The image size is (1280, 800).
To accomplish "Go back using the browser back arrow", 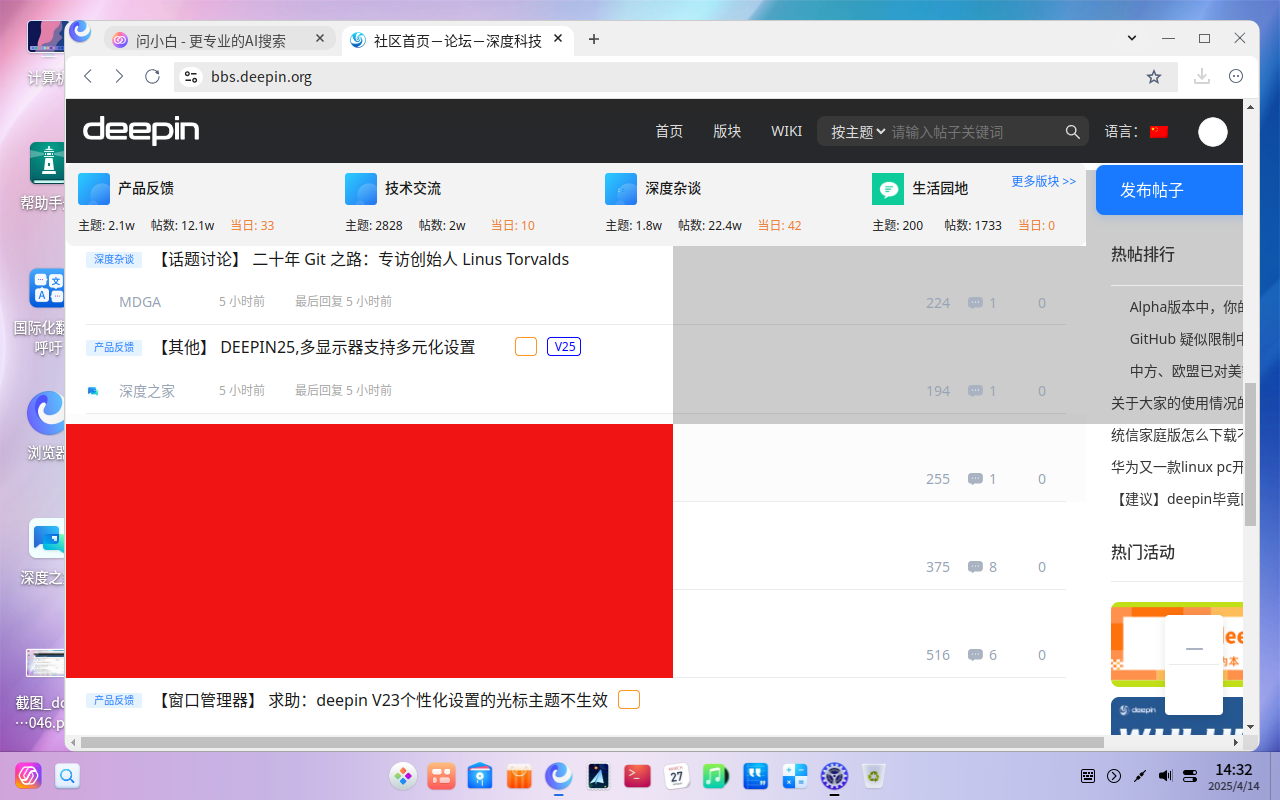I will (x=88, y=77).
